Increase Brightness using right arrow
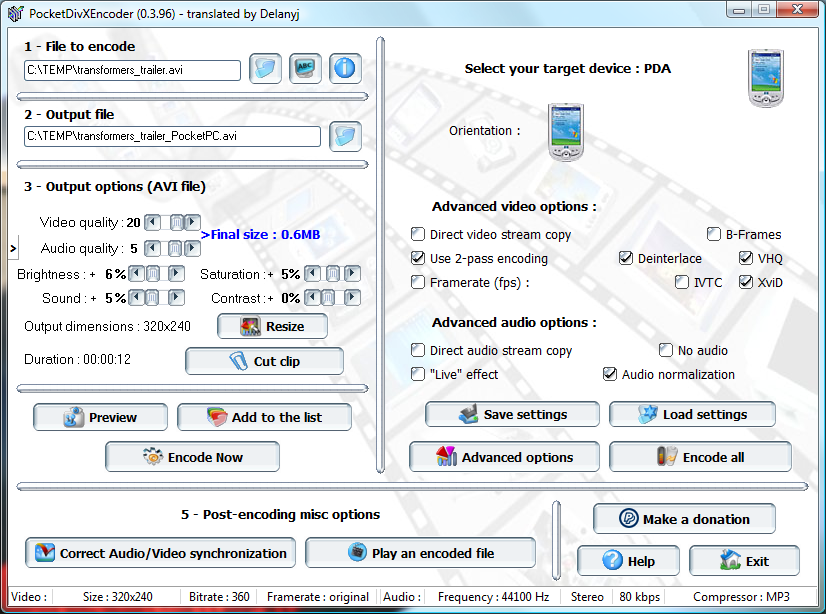This screenshot has width=826, height=614. point(176,274)
